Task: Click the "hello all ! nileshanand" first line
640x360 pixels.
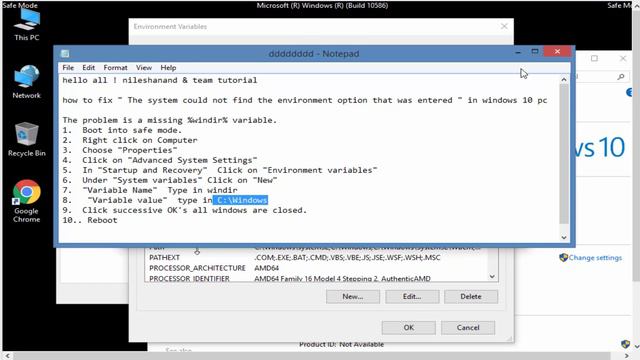Action: click(160, 80)
